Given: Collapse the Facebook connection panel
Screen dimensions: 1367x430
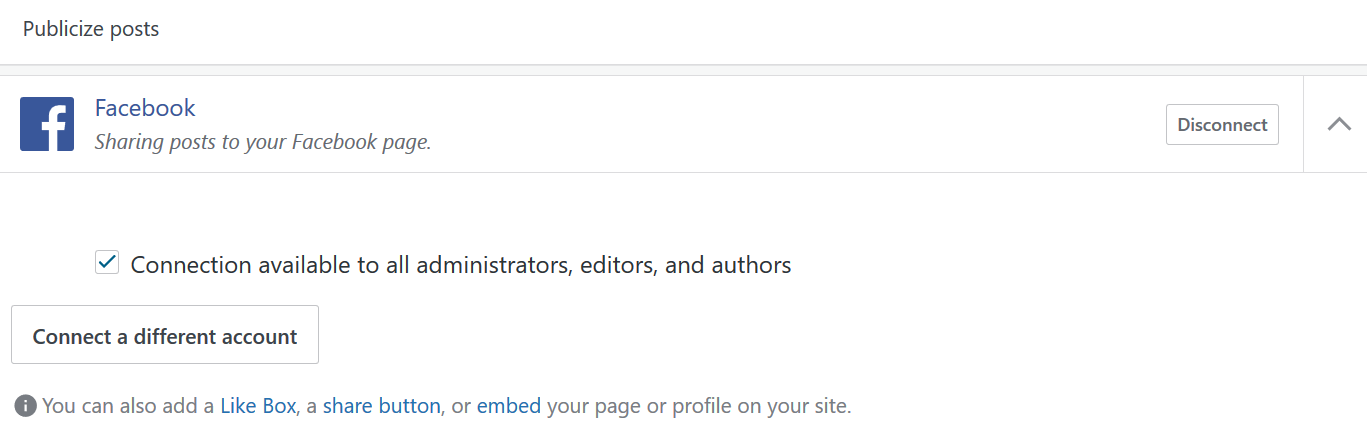Looking at the screenshot, I should (x=1339, y=124).
